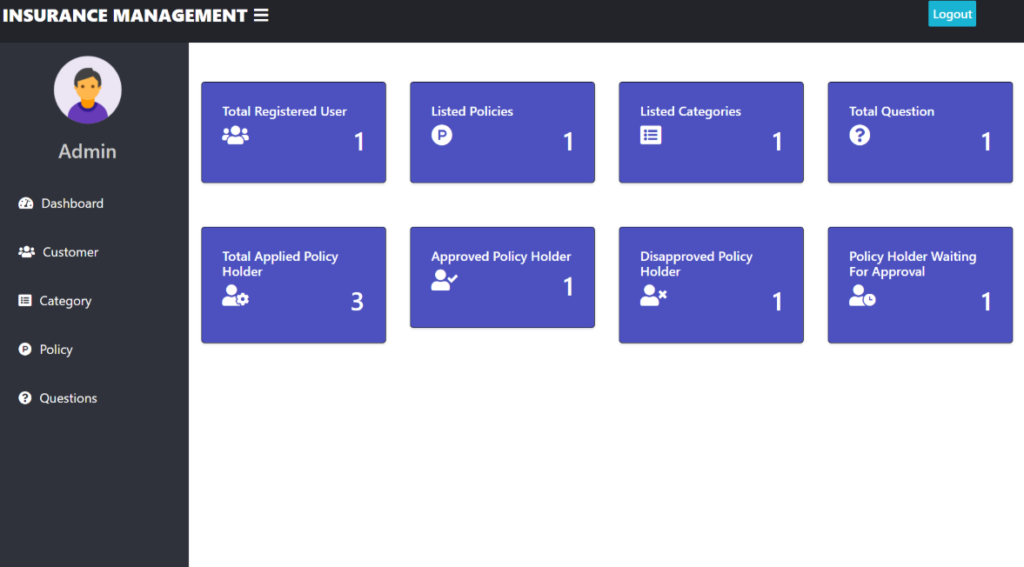The image size is (1024, 567).
Task: Click the users icon on Total Registered User card
Action: coord(235,135)
